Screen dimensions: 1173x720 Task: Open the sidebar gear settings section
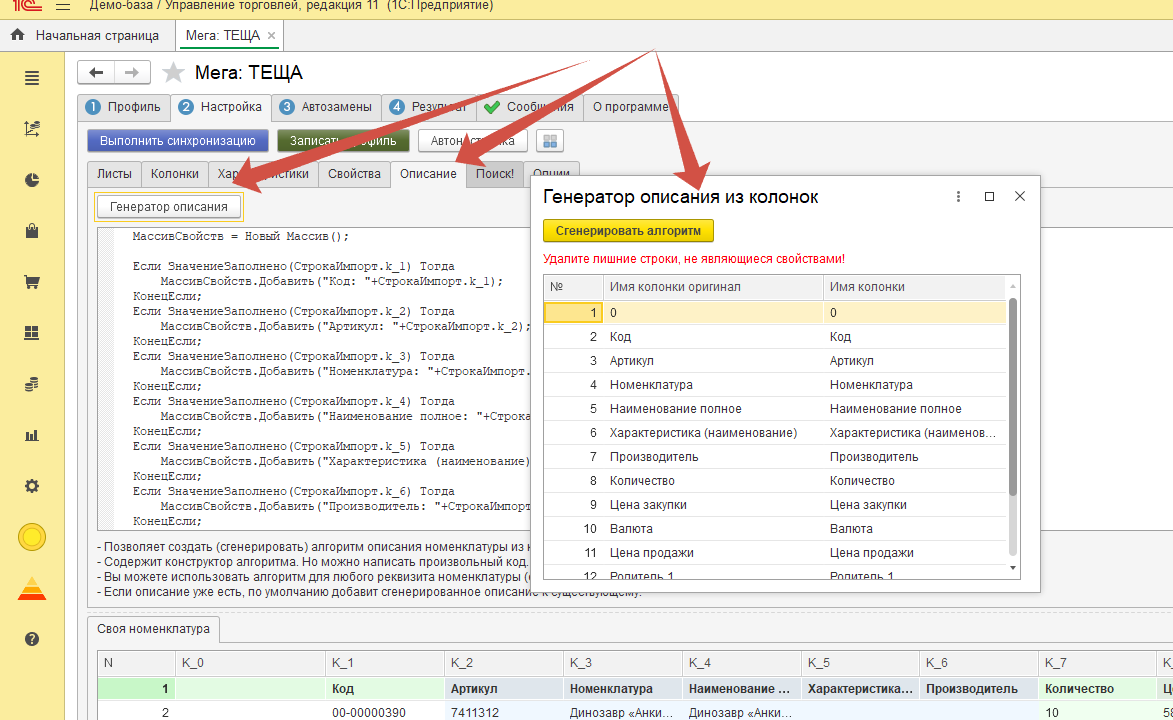(32, 486)
